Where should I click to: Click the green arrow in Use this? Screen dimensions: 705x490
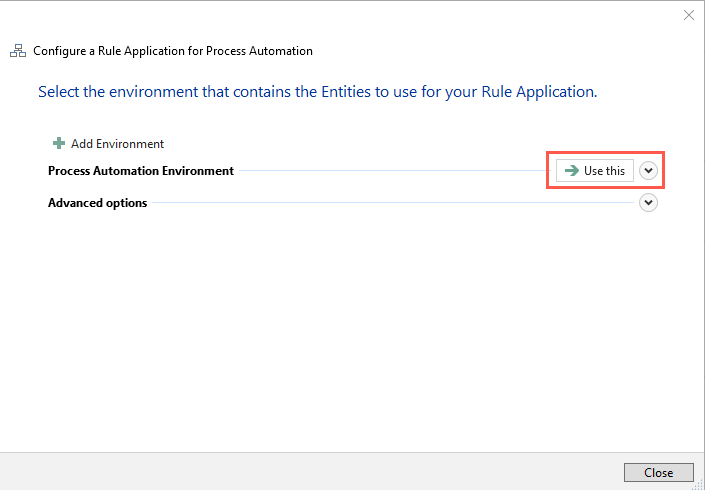(x=572, y=171)
